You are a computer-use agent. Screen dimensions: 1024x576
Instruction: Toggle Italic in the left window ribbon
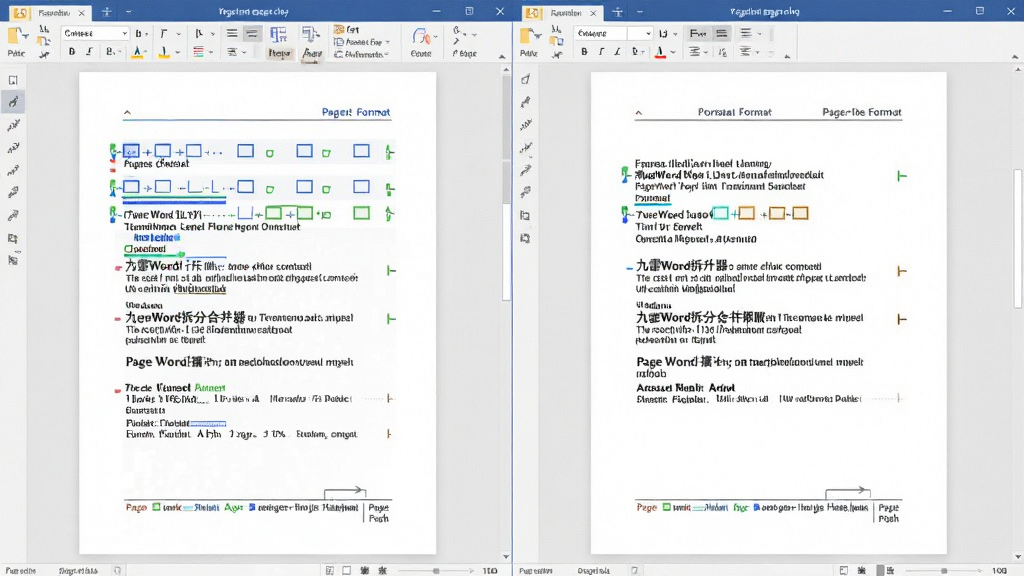tap(89, 52)
